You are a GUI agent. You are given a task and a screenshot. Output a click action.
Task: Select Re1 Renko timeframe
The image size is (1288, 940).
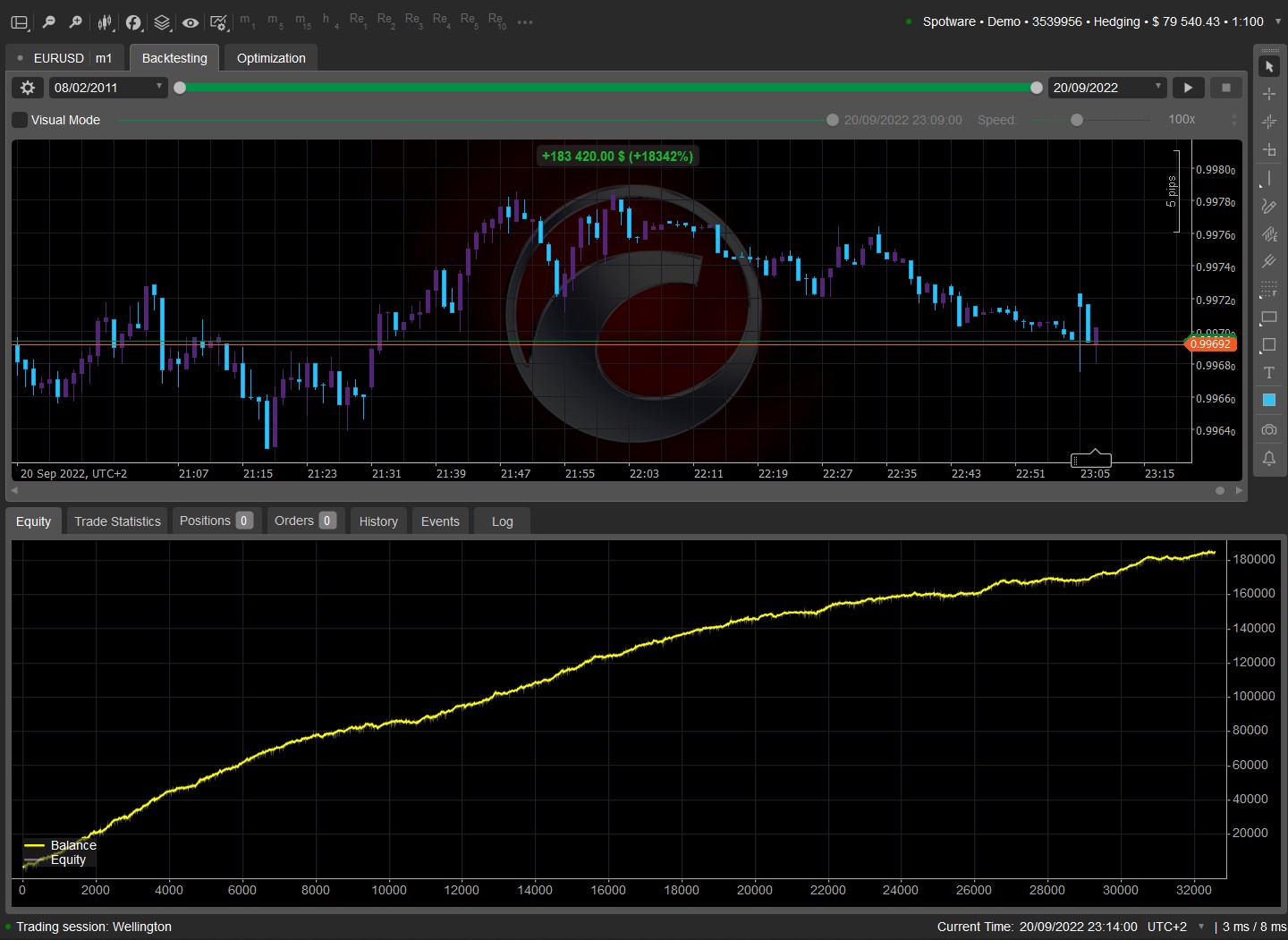(358, 21)
